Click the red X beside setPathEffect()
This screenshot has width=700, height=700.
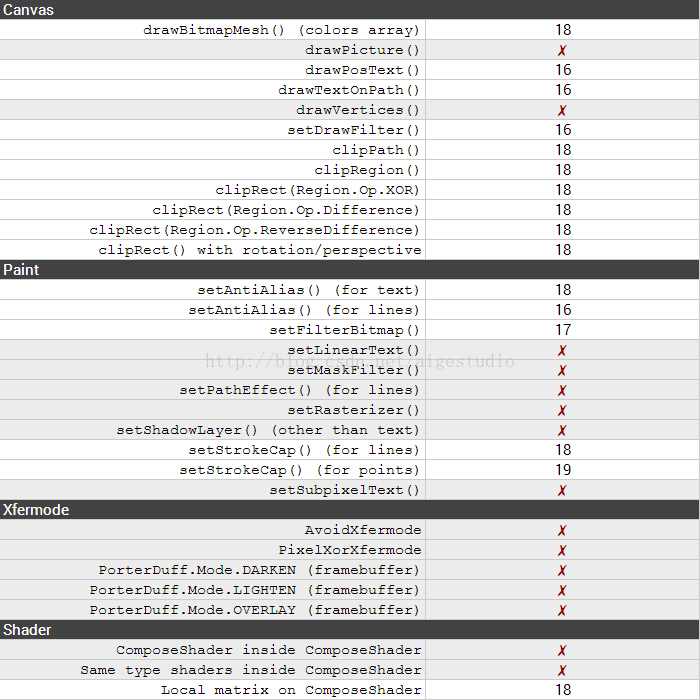[562, 391]
